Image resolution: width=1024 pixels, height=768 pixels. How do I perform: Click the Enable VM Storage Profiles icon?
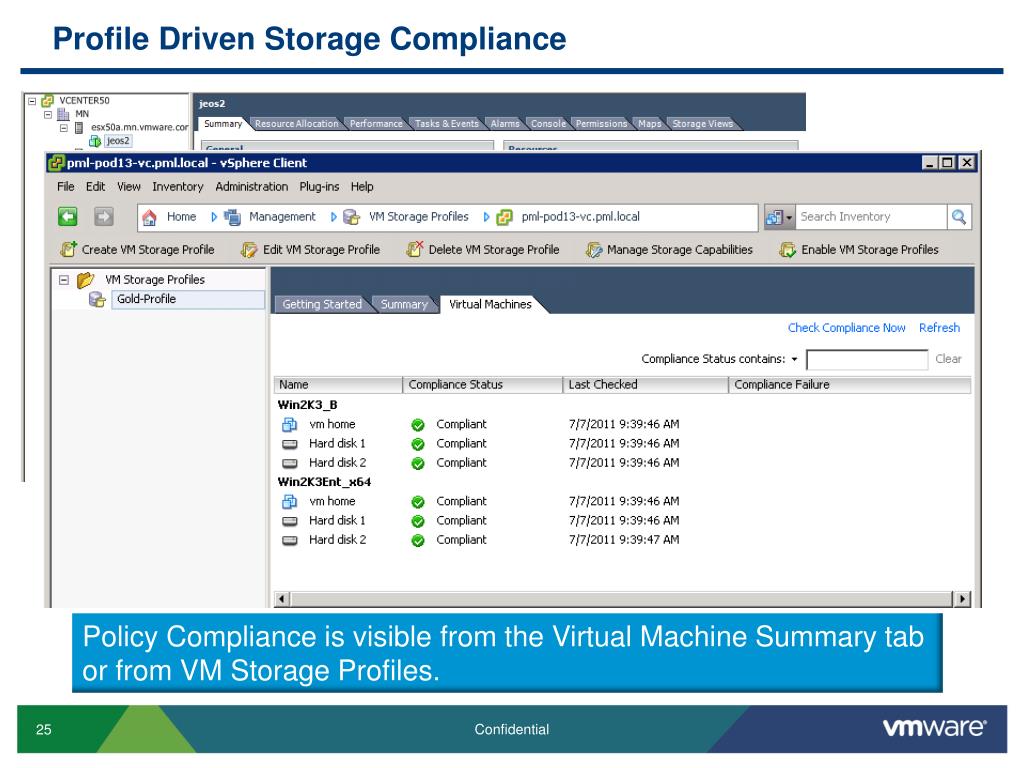click(x=788, y=249)
